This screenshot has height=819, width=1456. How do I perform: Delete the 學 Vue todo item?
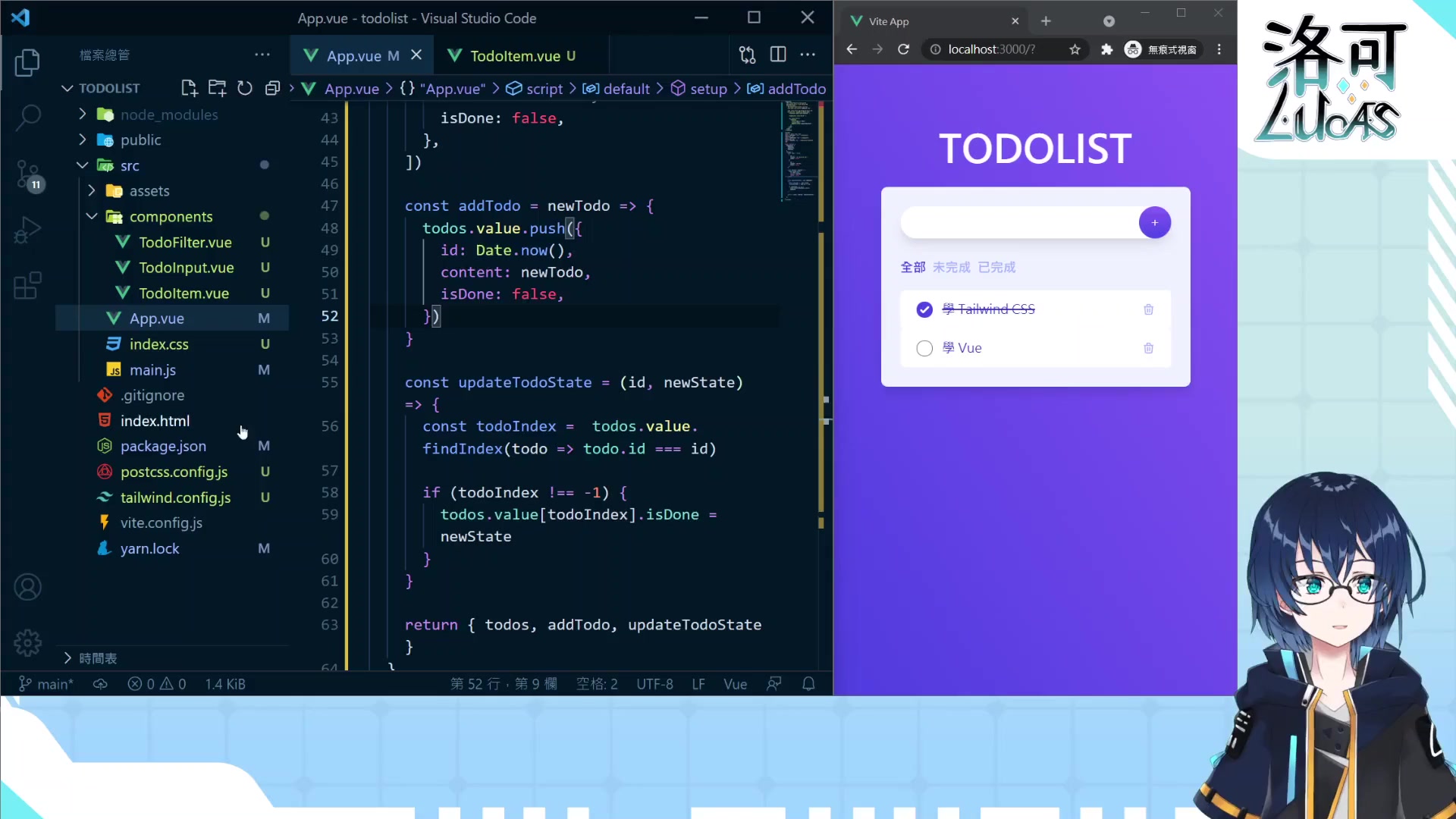pyautogui.click(x=1148, y=348)
